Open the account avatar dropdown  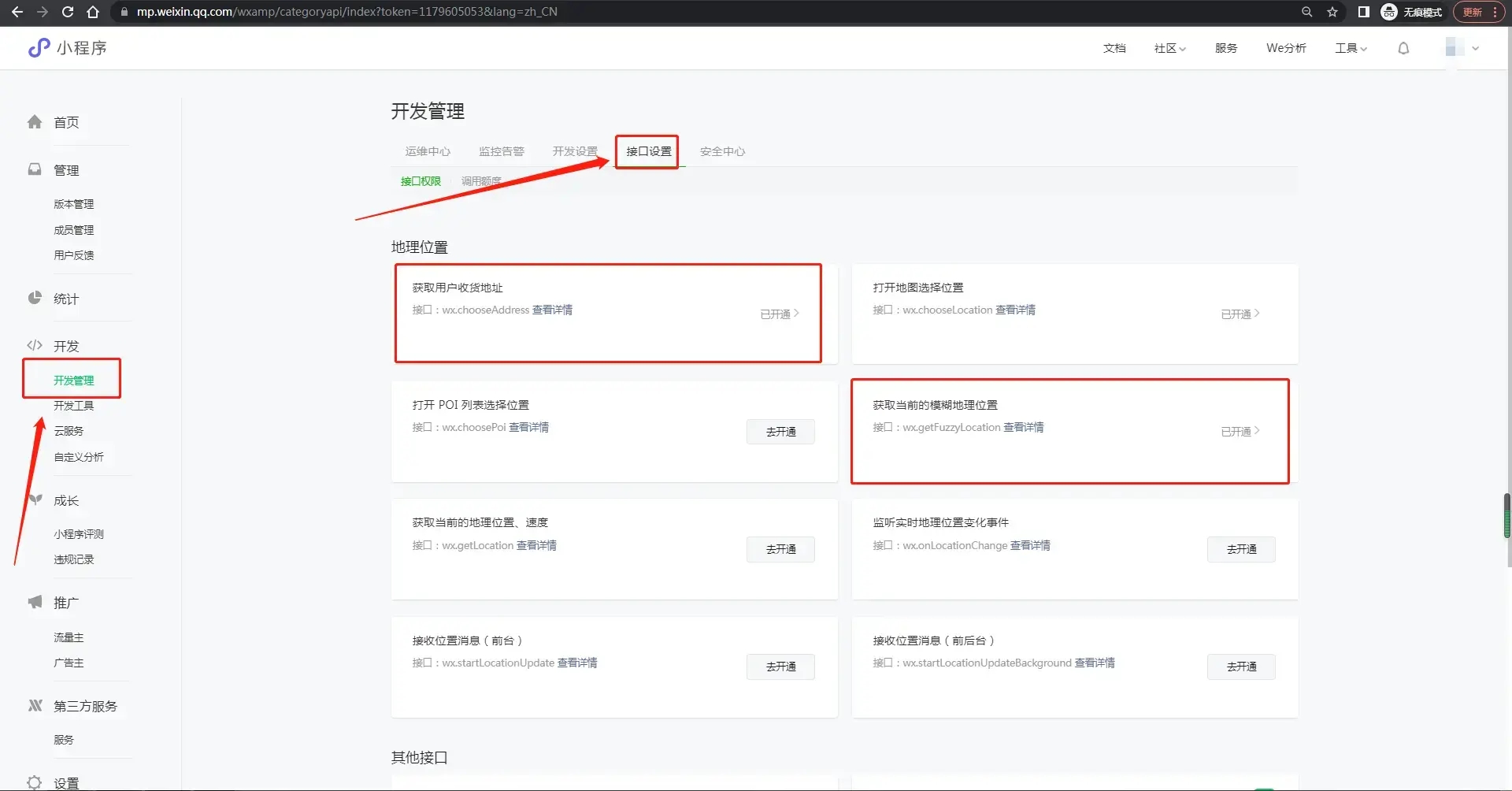[x=1462, y=48]
